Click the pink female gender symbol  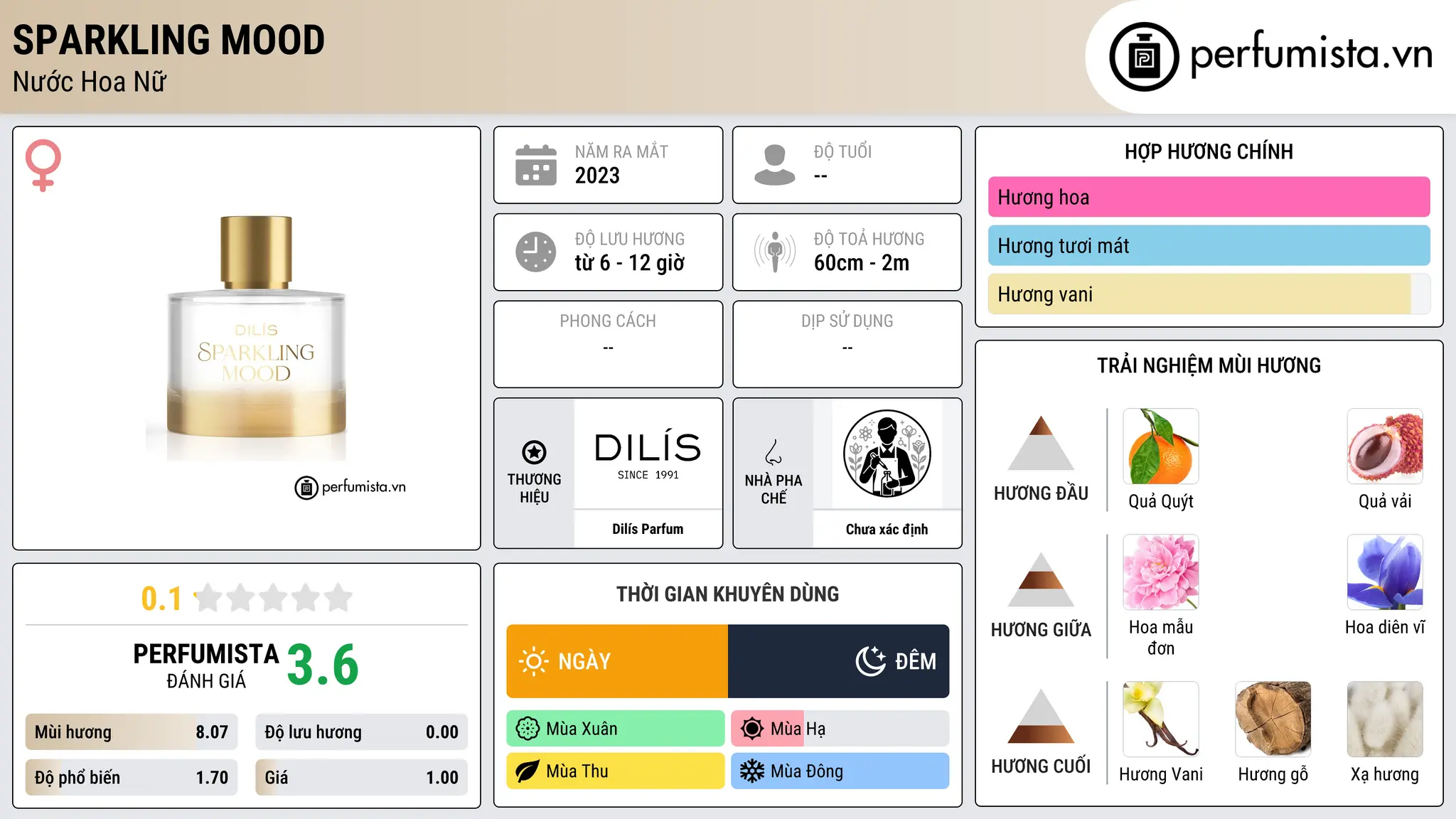43,166
